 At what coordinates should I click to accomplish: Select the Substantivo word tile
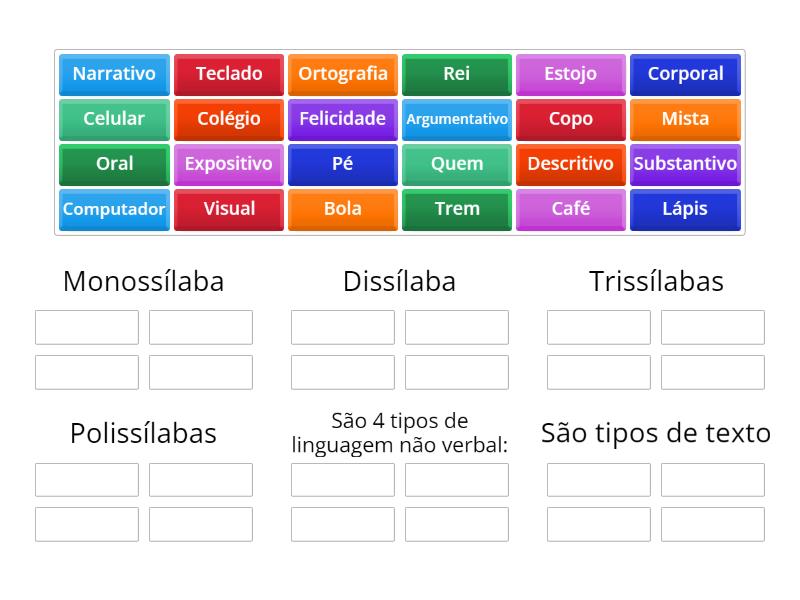685,164
